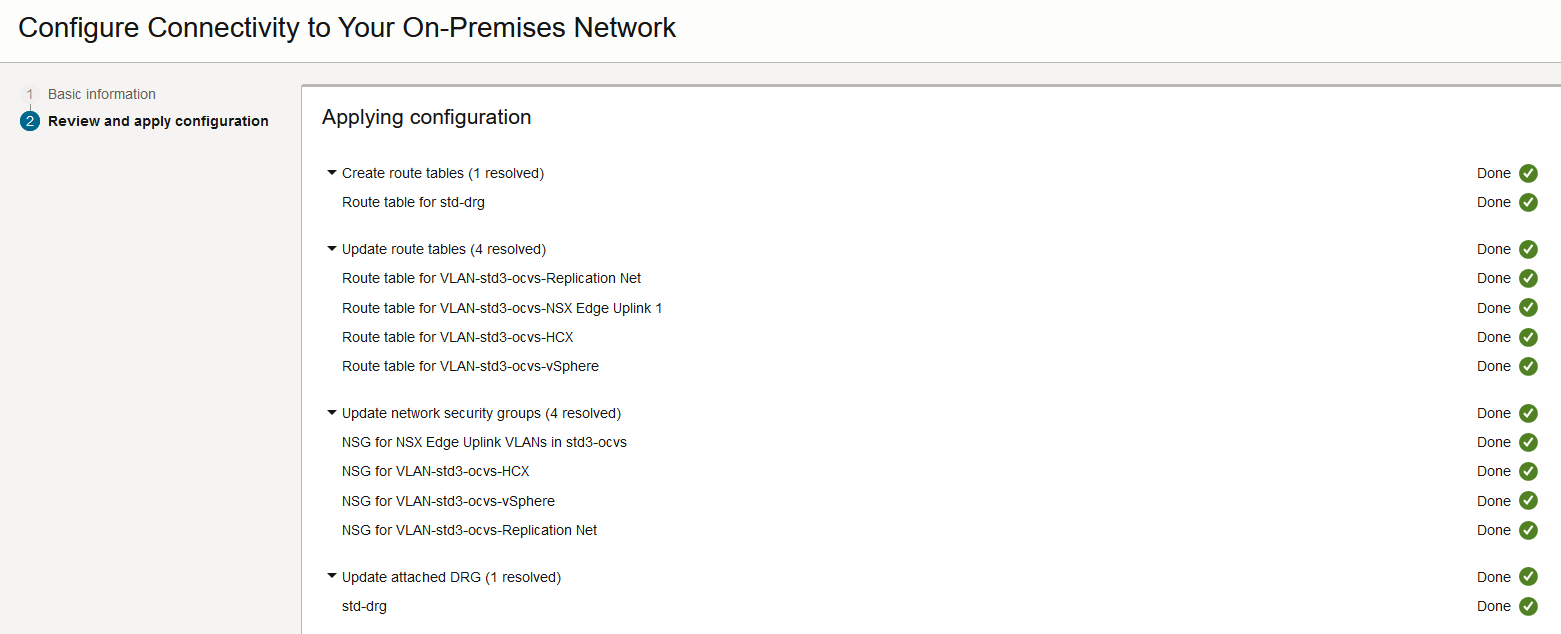Collapse the Update attached DRG section

[331, 576]
